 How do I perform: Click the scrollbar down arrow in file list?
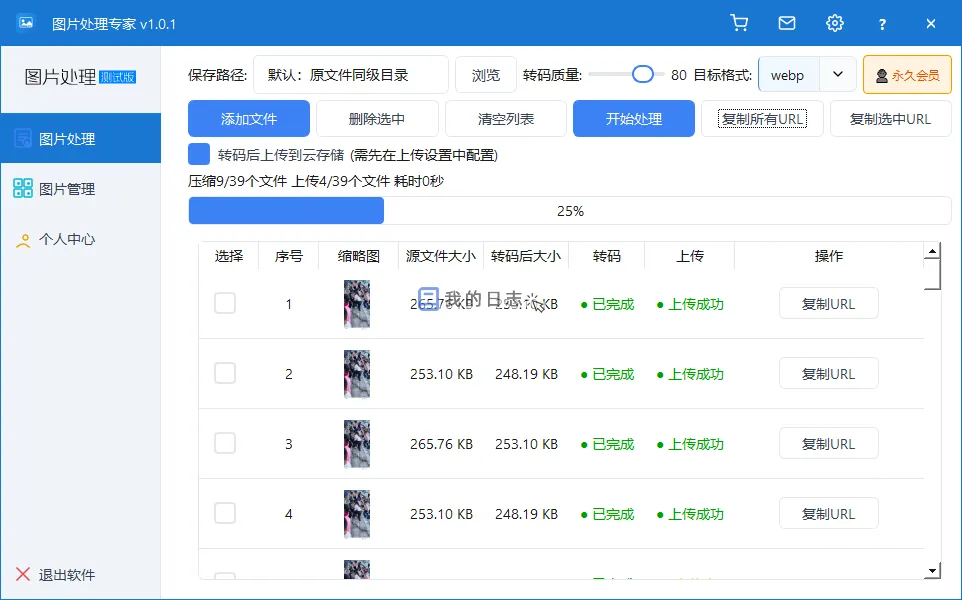tap(932, 570)
